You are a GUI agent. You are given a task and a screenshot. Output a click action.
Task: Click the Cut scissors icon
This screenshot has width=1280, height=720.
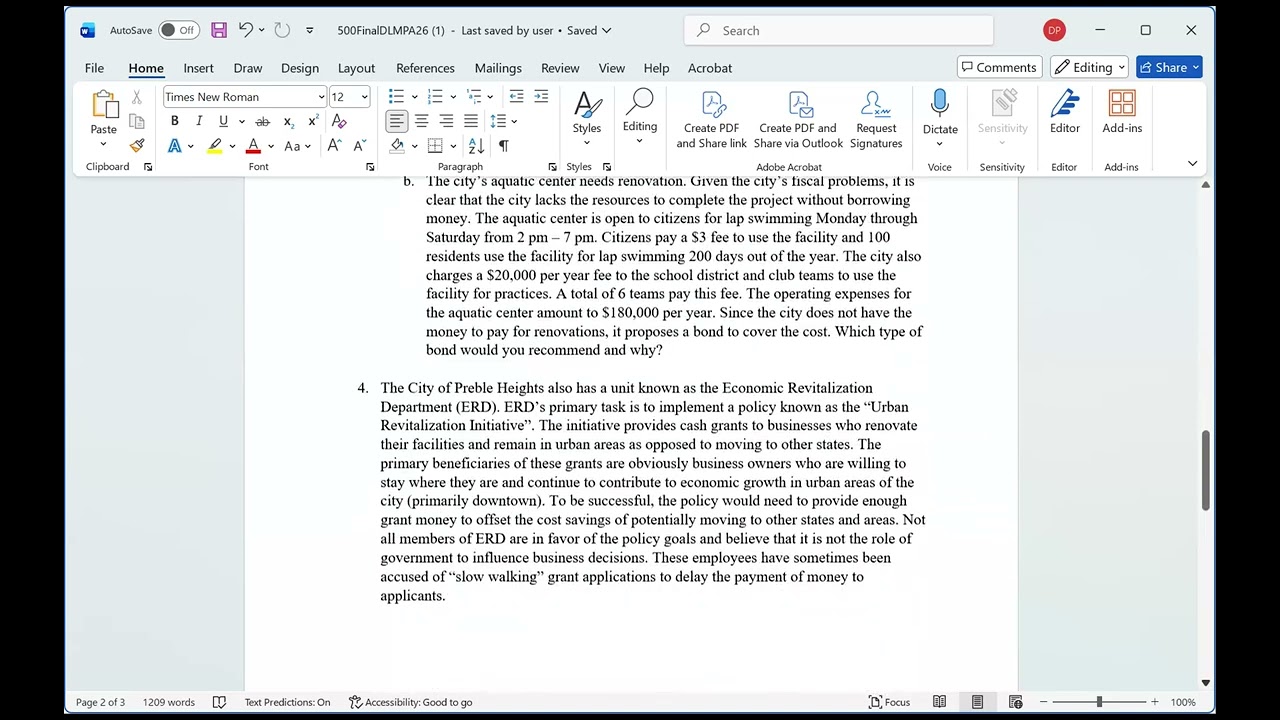coord(137,97)
